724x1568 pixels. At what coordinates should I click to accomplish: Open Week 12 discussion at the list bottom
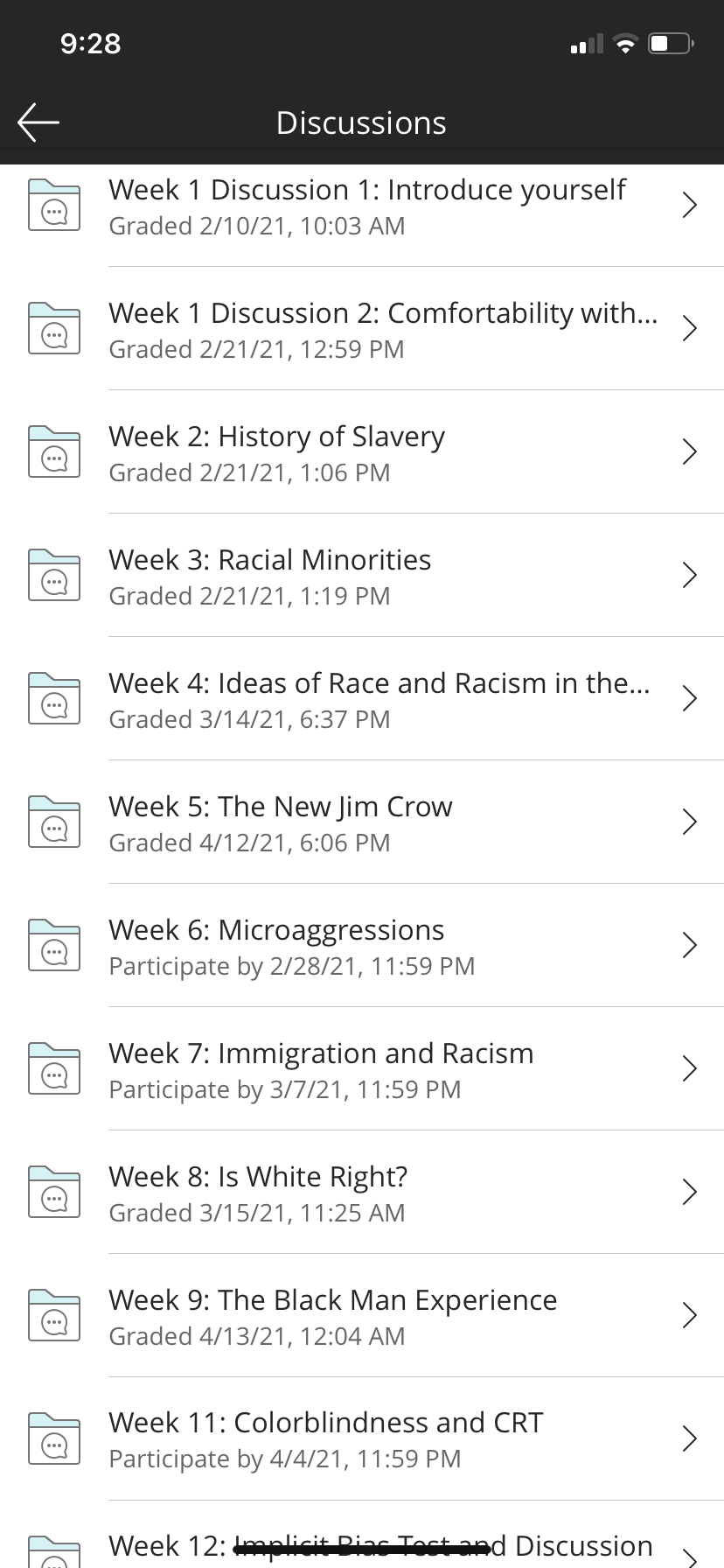coord(380,1547)
